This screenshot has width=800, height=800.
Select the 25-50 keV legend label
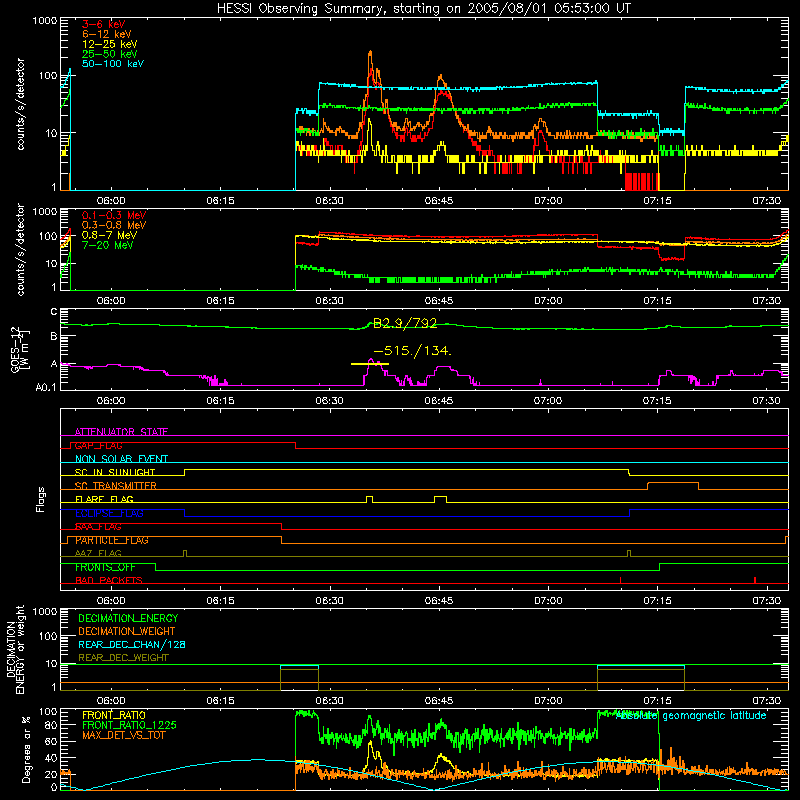point(110,54)
